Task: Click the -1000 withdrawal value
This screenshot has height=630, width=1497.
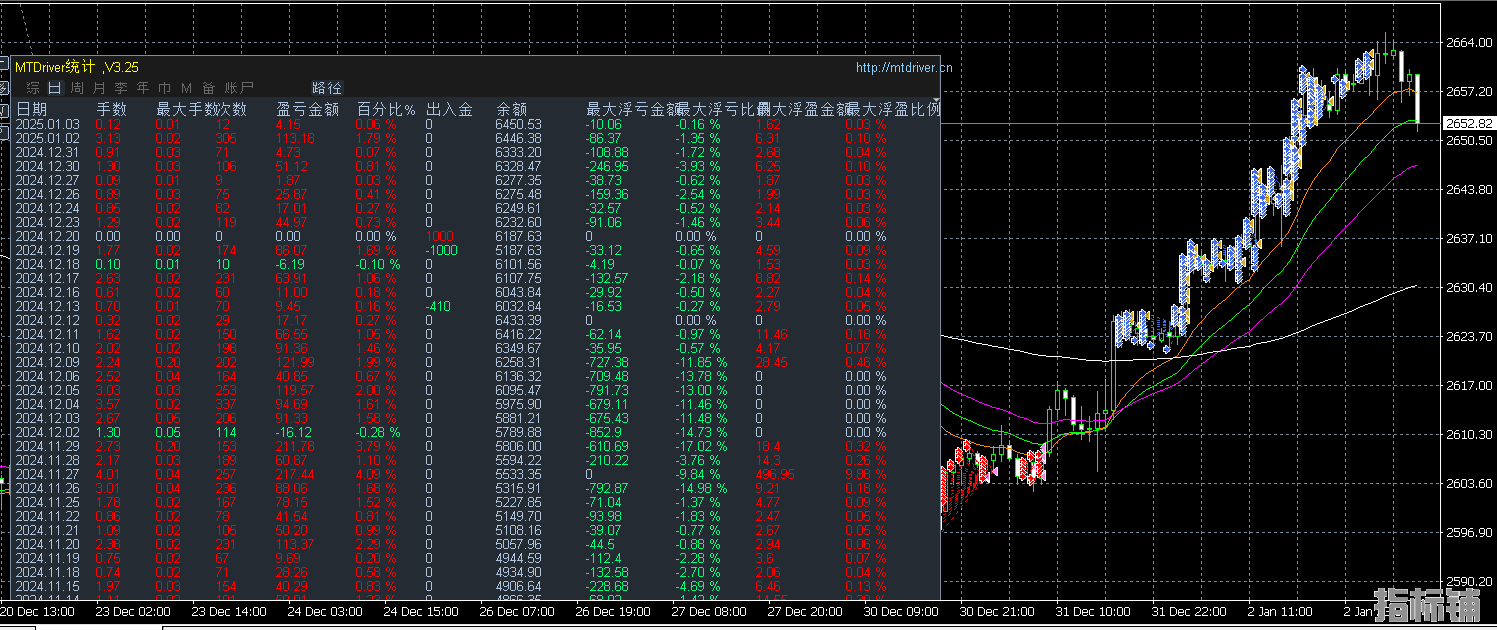Action: pyautogui.click(x=441, y=250)
